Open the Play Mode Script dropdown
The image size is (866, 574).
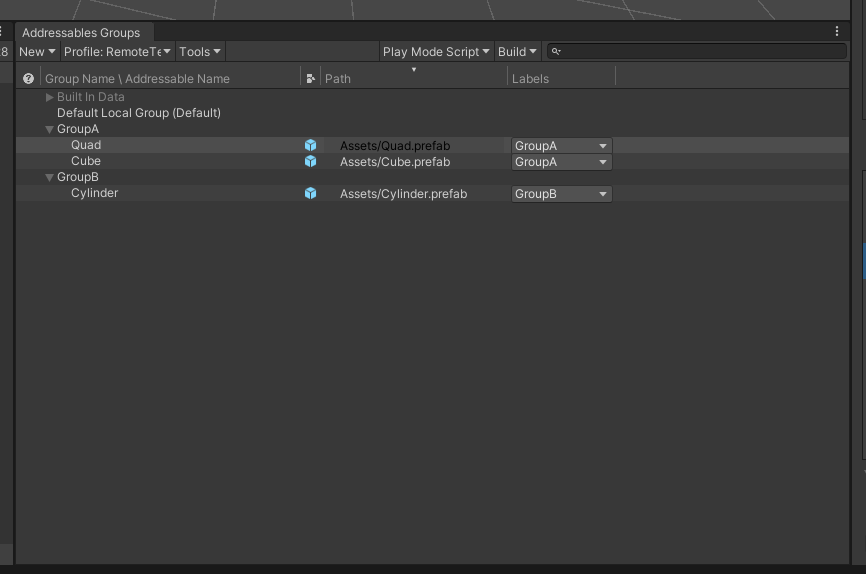pos(436,51)
